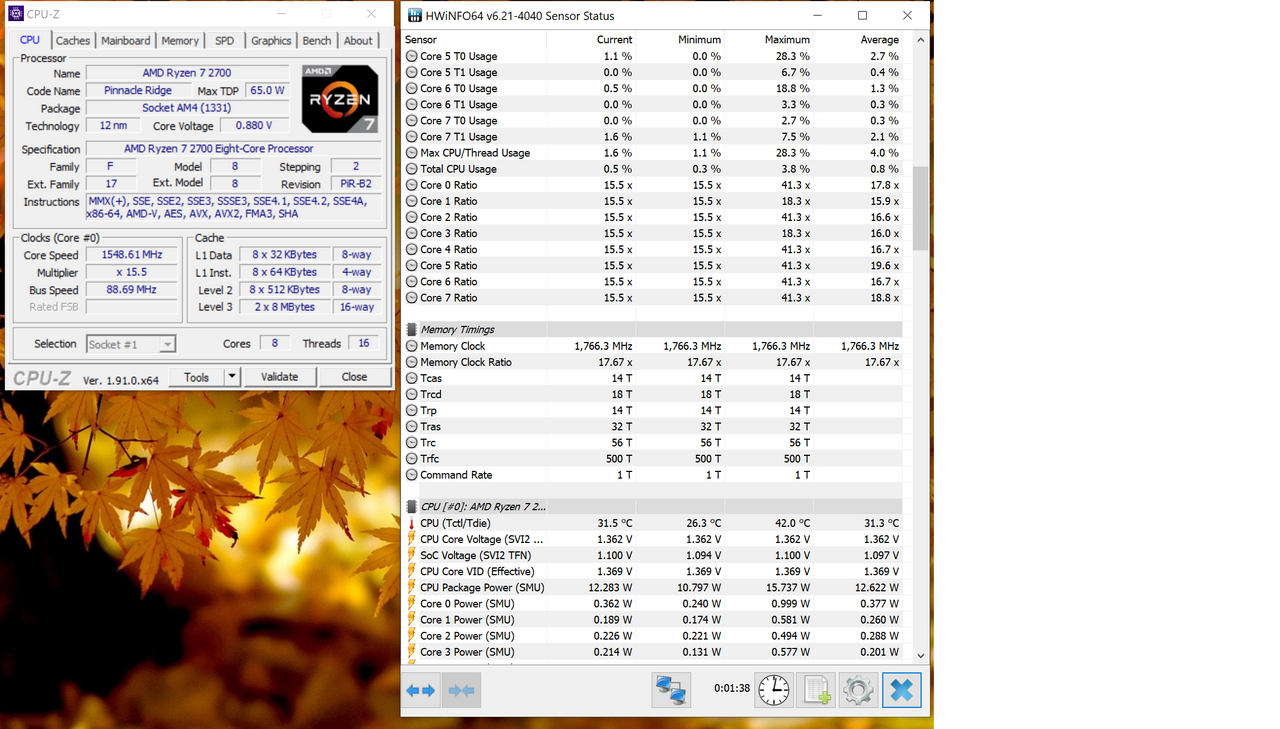This screenshot has height=729, width=1280.
Task: Switch to the Graphics tab
Action: pos(271,41)
